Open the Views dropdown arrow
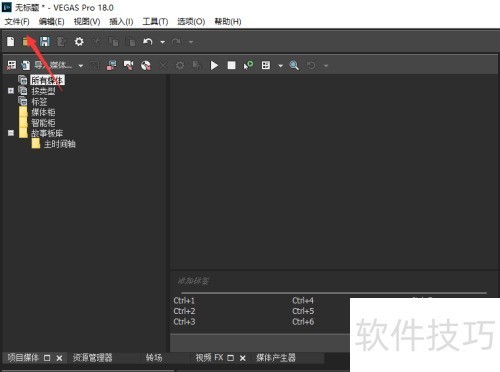 [x=280, y=66]
